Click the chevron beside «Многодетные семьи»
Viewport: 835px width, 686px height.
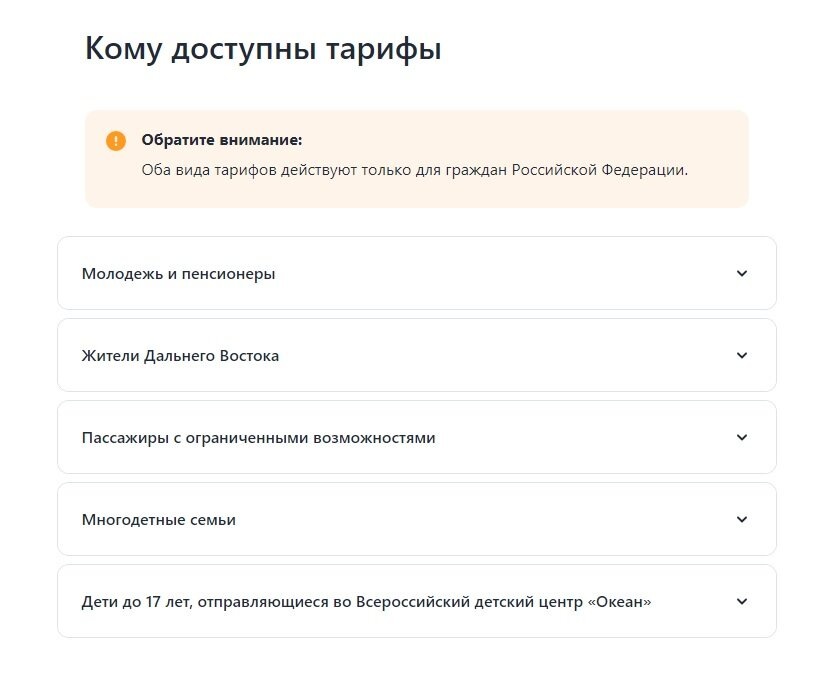[x=740, y=519]
